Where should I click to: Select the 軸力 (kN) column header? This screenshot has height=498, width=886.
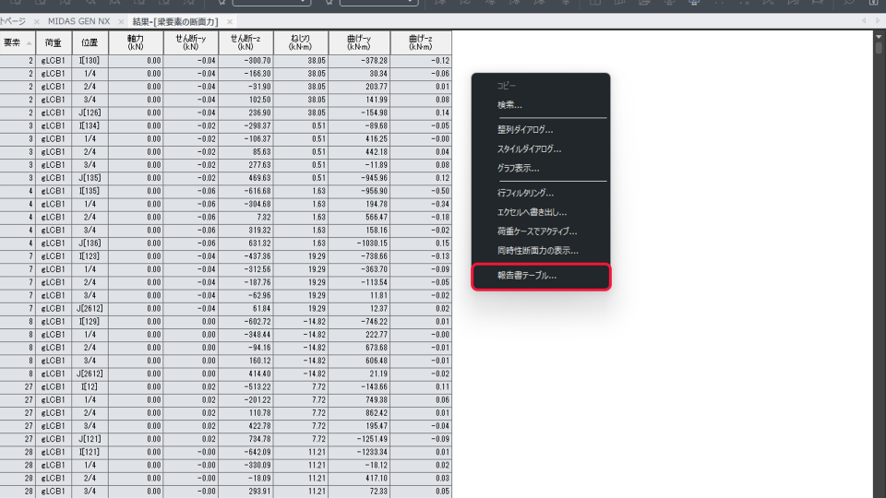click(x=136, y=43)
